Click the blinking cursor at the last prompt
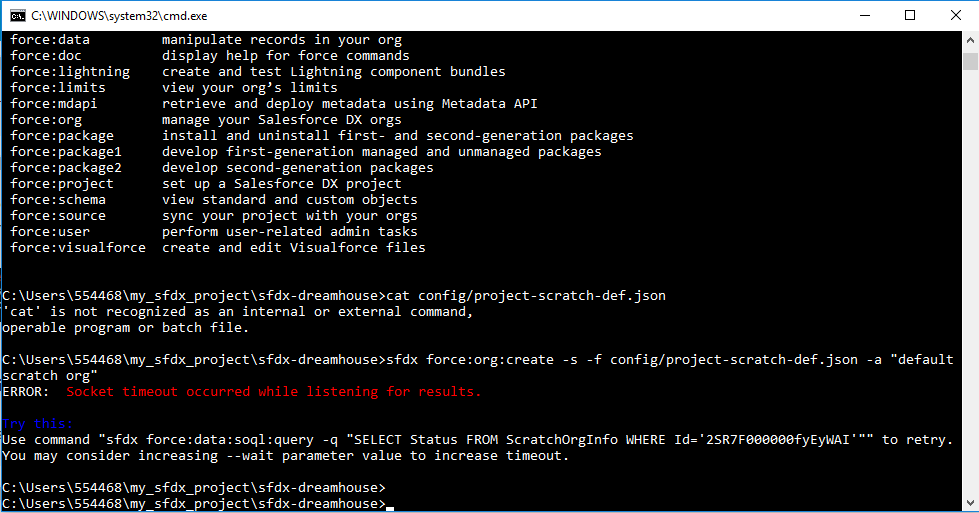This screenshot has width=979, height=513. point(390,505)
